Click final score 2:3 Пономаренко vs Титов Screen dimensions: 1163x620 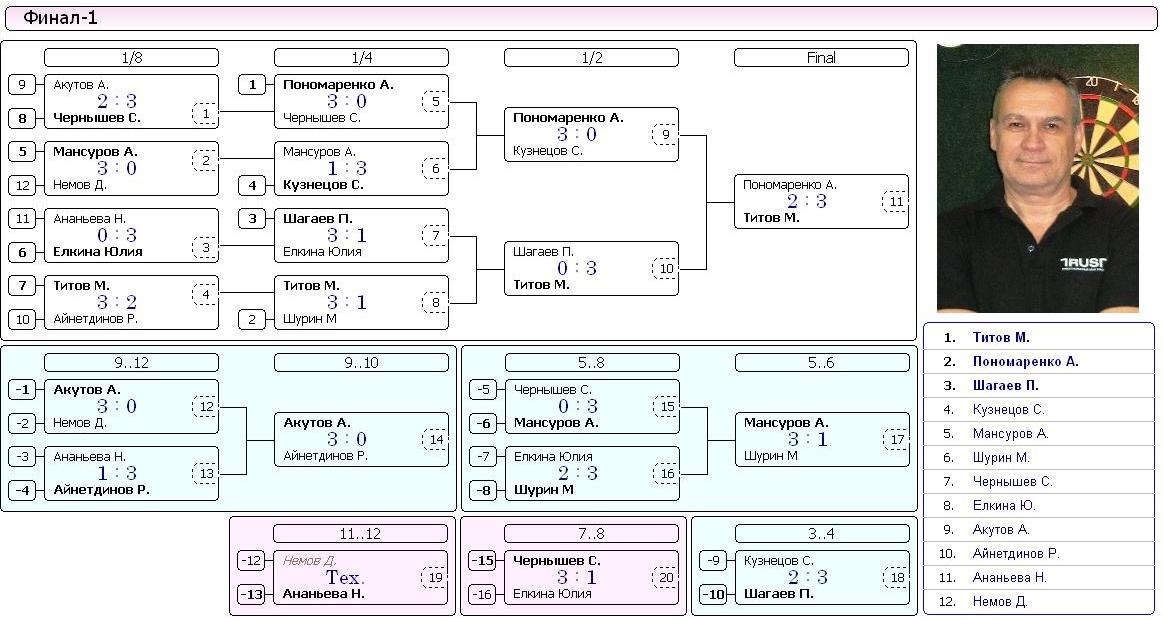tap(807, 201)
